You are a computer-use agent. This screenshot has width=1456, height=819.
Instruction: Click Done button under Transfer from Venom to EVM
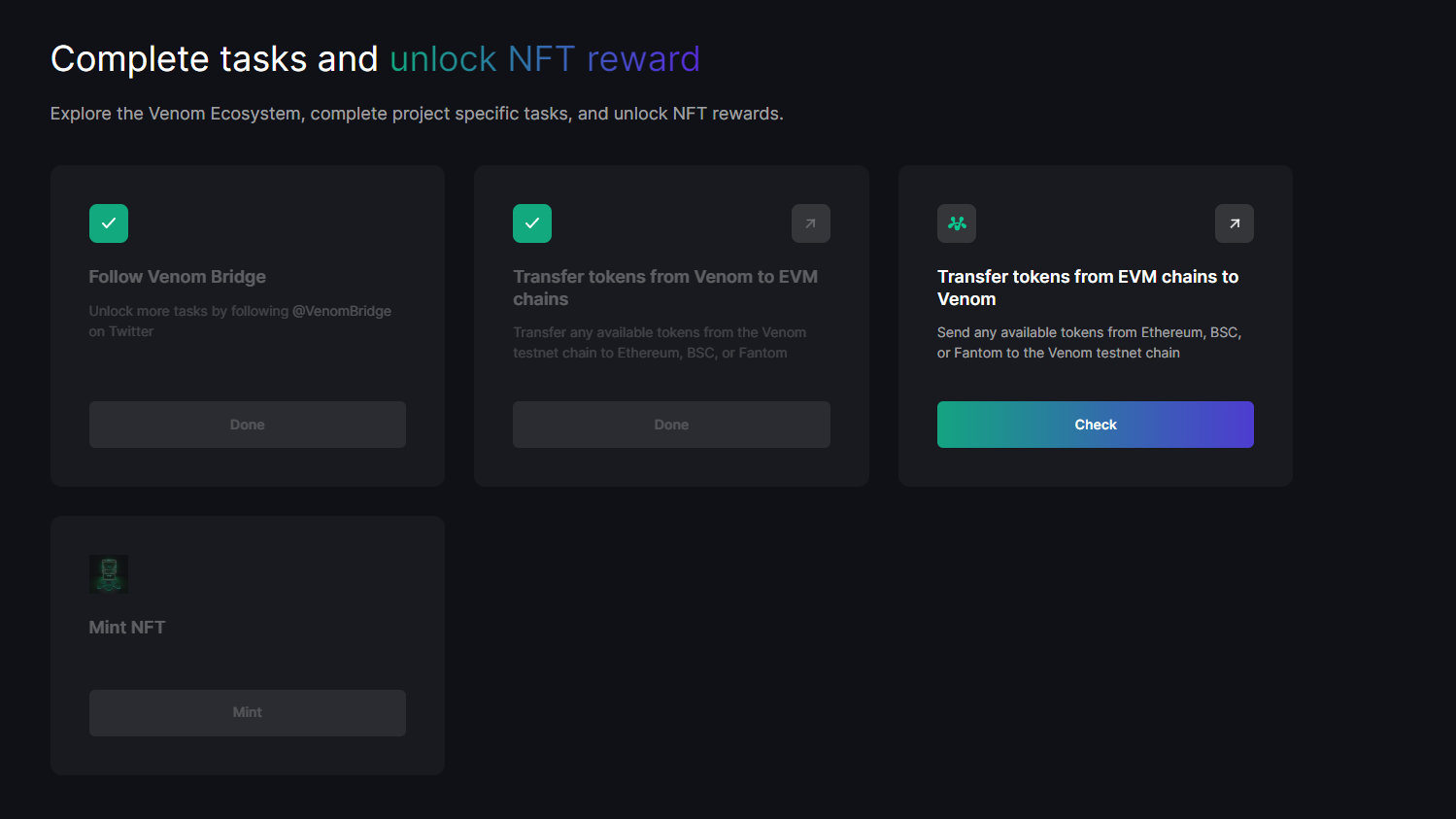pos(671,425)
